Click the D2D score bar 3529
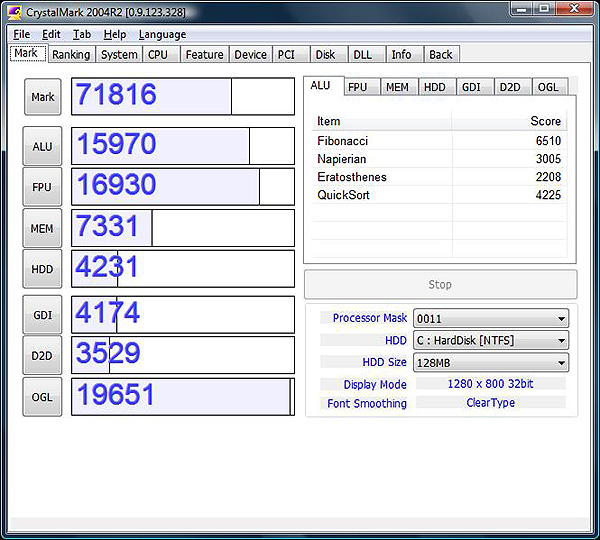 (183, 355)
